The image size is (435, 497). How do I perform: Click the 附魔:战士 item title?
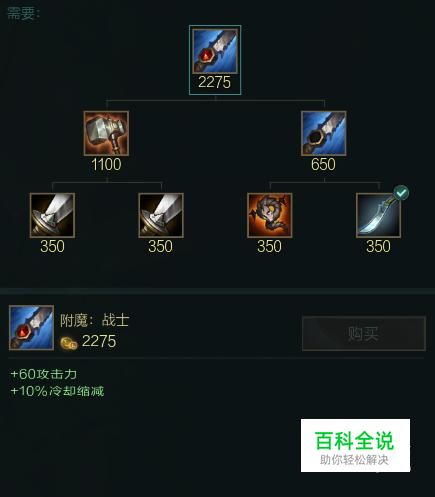pyautogui.click(x=94, y=320)
